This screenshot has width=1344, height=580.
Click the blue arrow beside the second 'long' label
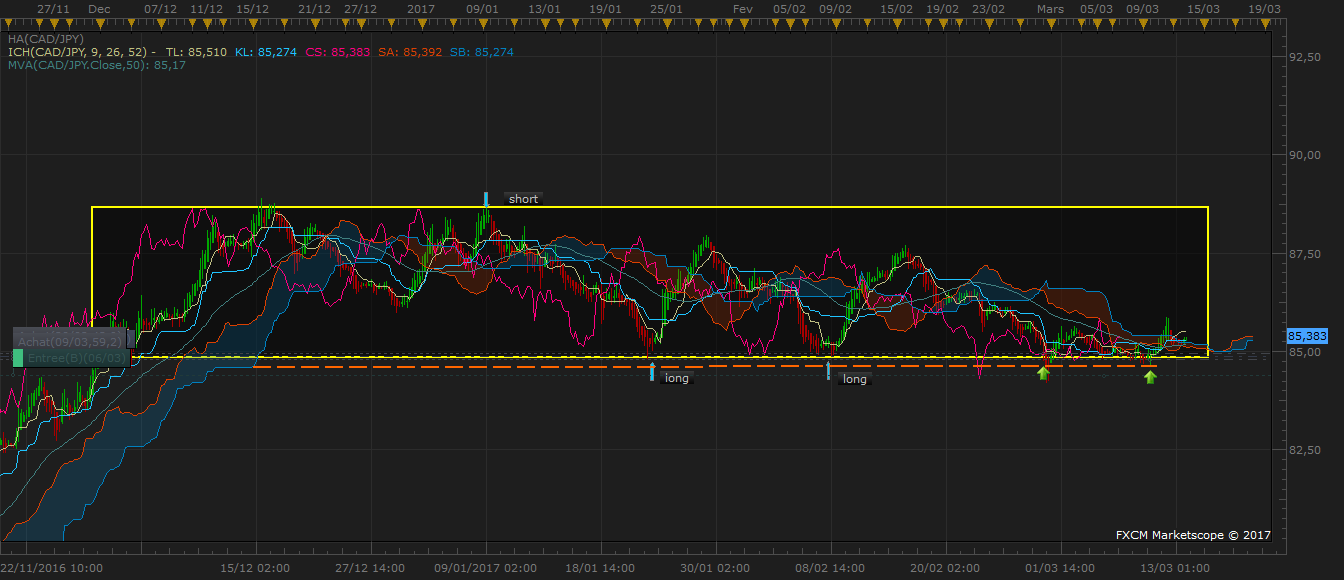tap(828, 372)
